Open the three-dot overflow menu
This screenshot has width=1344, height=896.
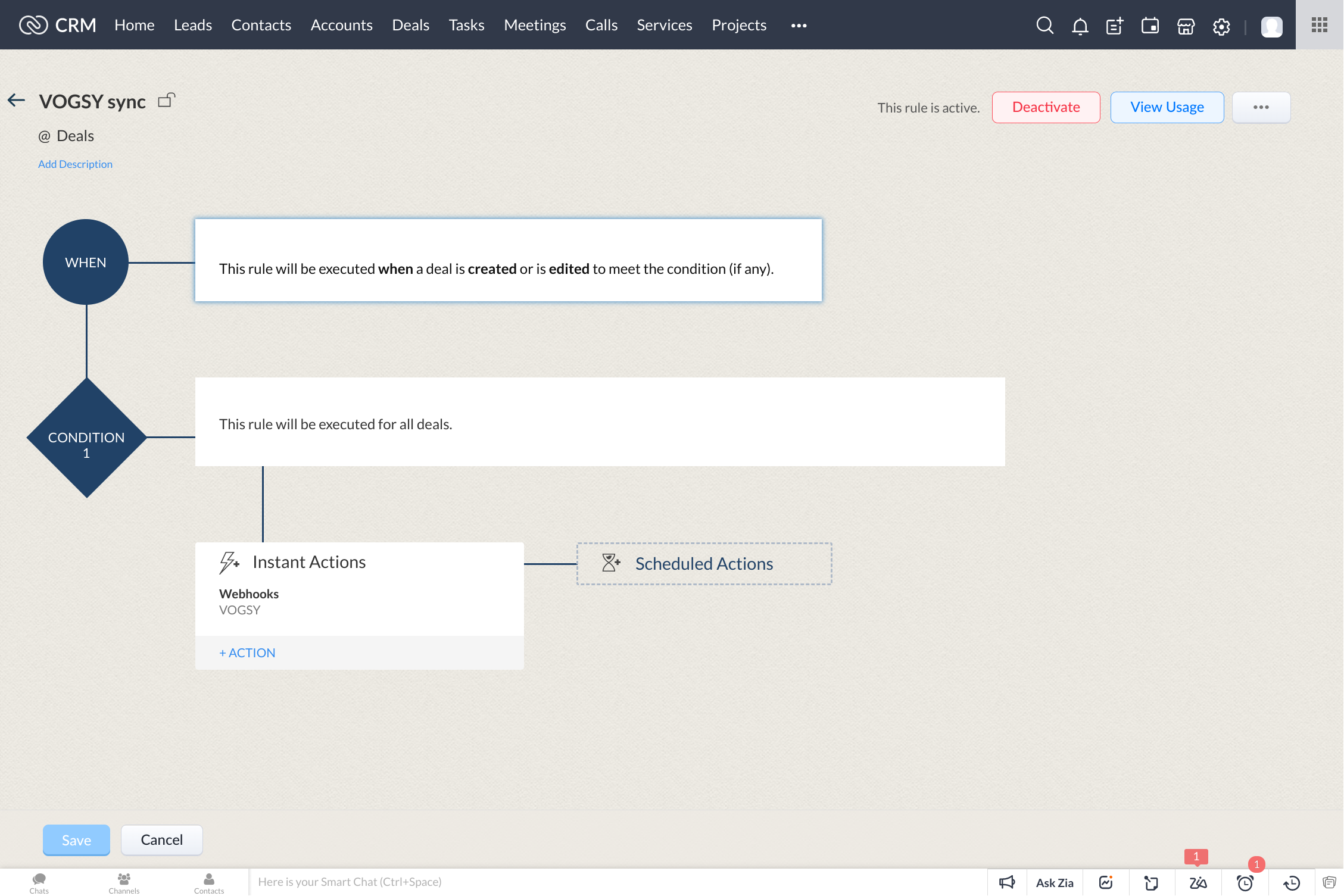[1261, 107]
